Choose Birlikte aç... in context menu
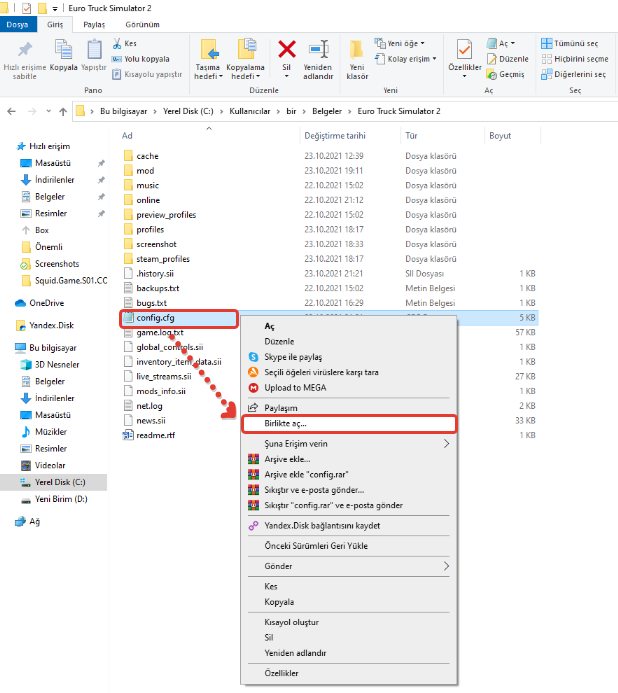618x693 pixels. pos(349,423)
